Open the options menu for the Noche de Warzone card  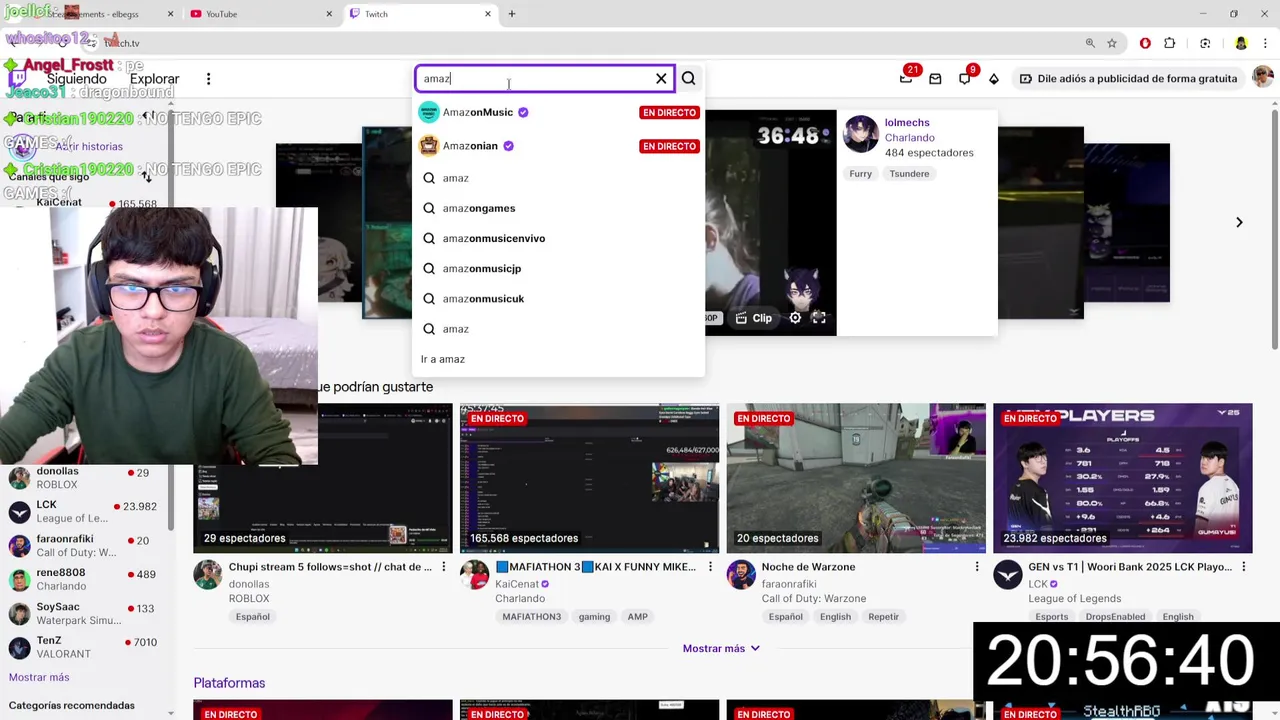(977, 567)
